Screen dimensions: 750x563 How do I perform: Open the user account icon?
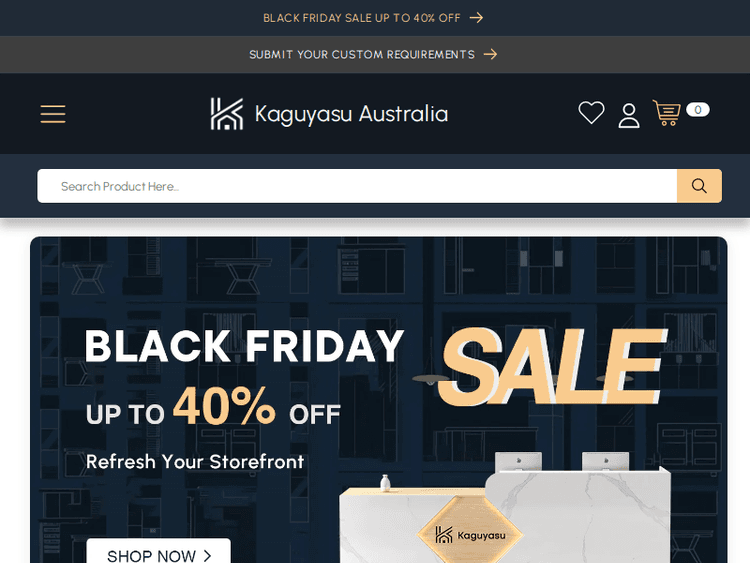click(629, 115)
